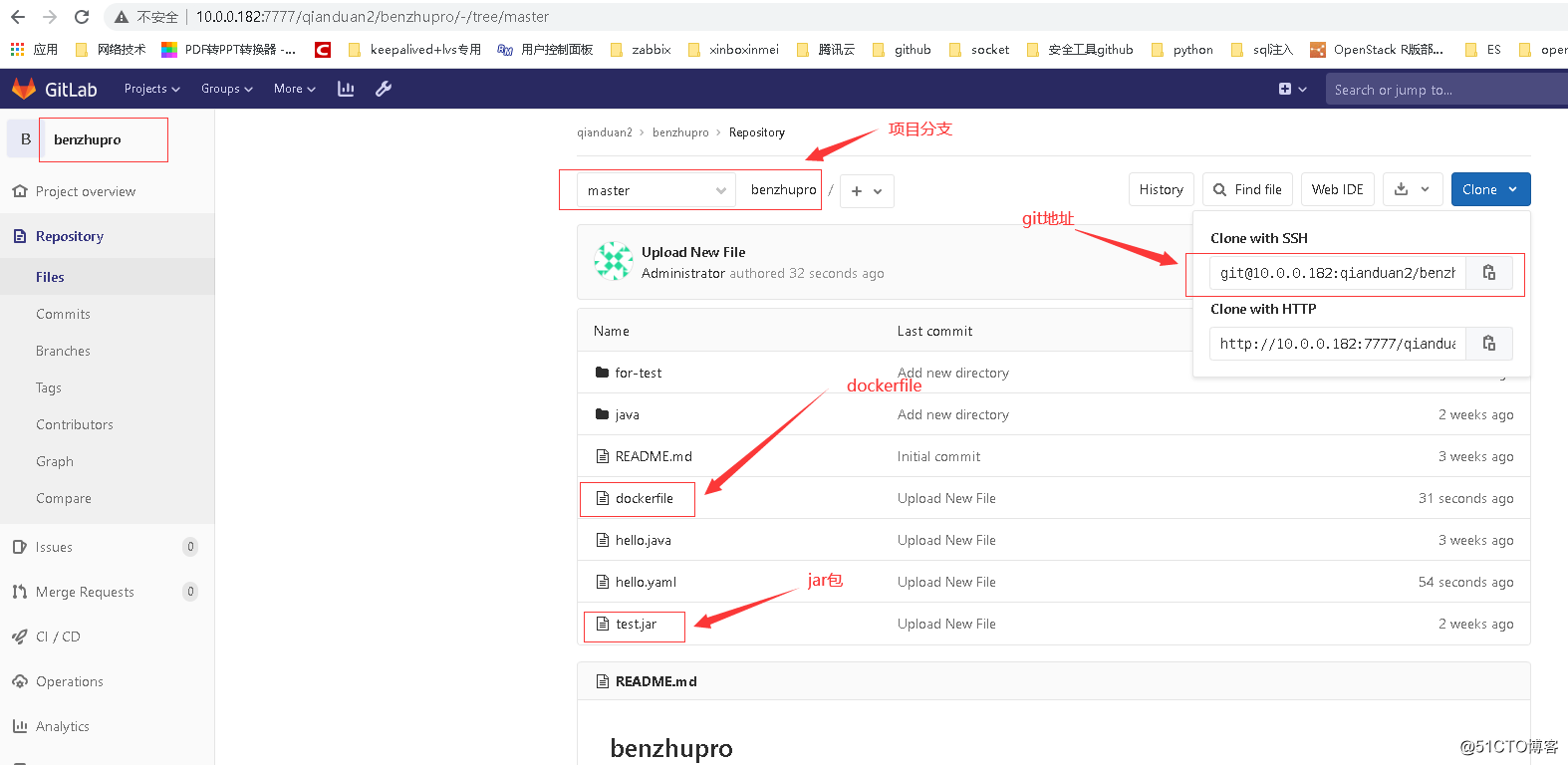Click the Administrator avatar in last commit
The height and width of the screenshot is (765, 1568).
[614, 261]
